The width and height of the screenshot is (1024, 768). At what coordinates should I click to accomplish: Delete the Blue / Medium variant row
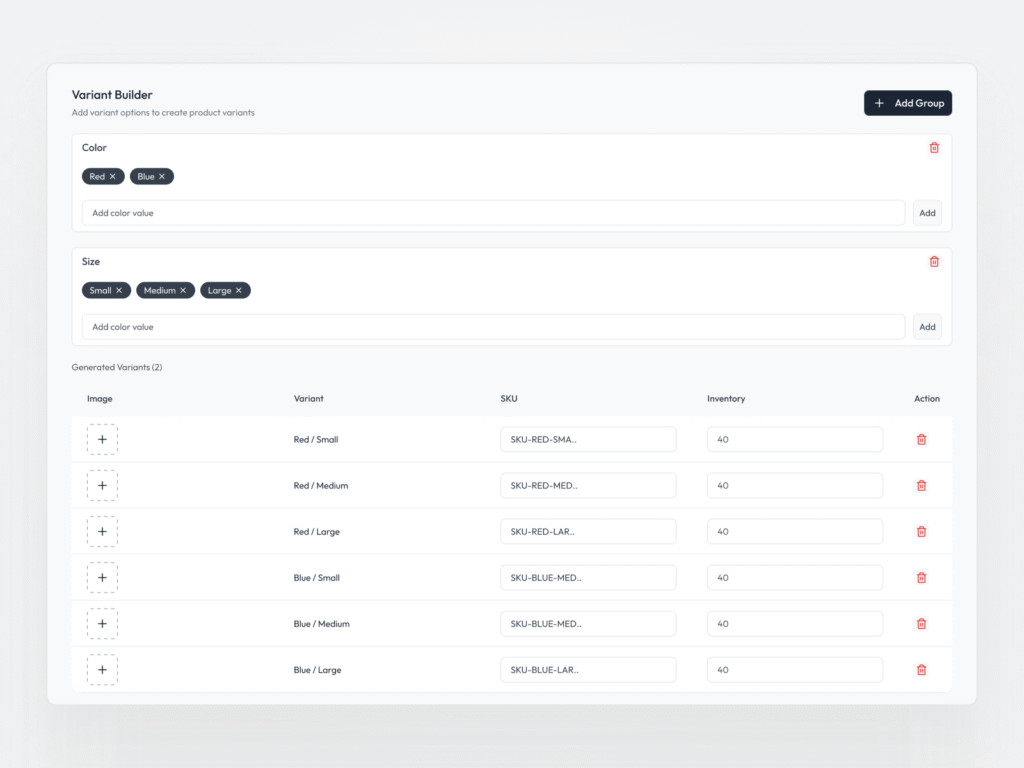[x=921, y=624]
